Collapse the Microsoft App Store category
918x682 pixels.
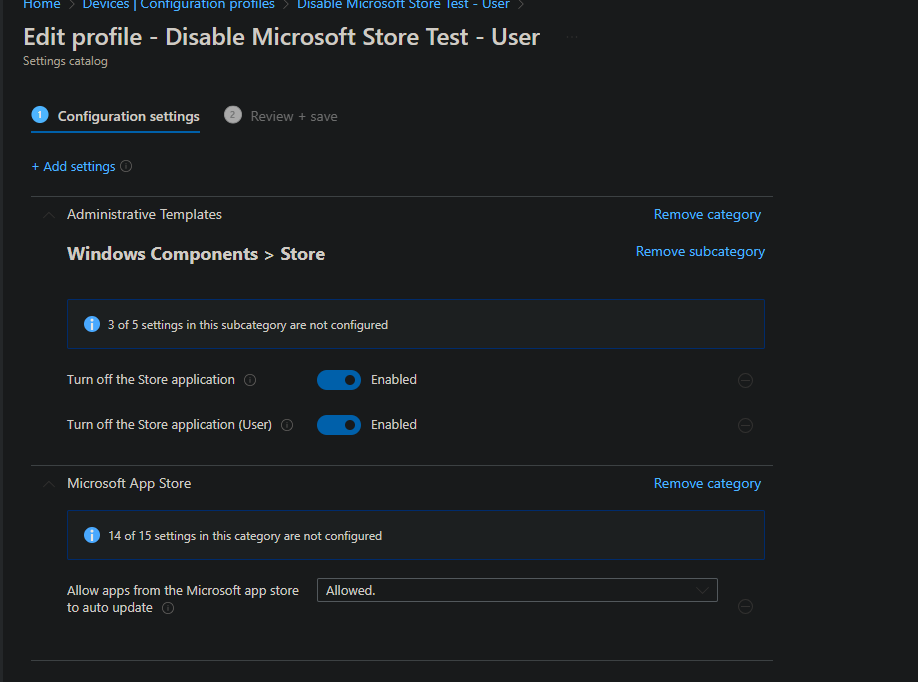49,484
